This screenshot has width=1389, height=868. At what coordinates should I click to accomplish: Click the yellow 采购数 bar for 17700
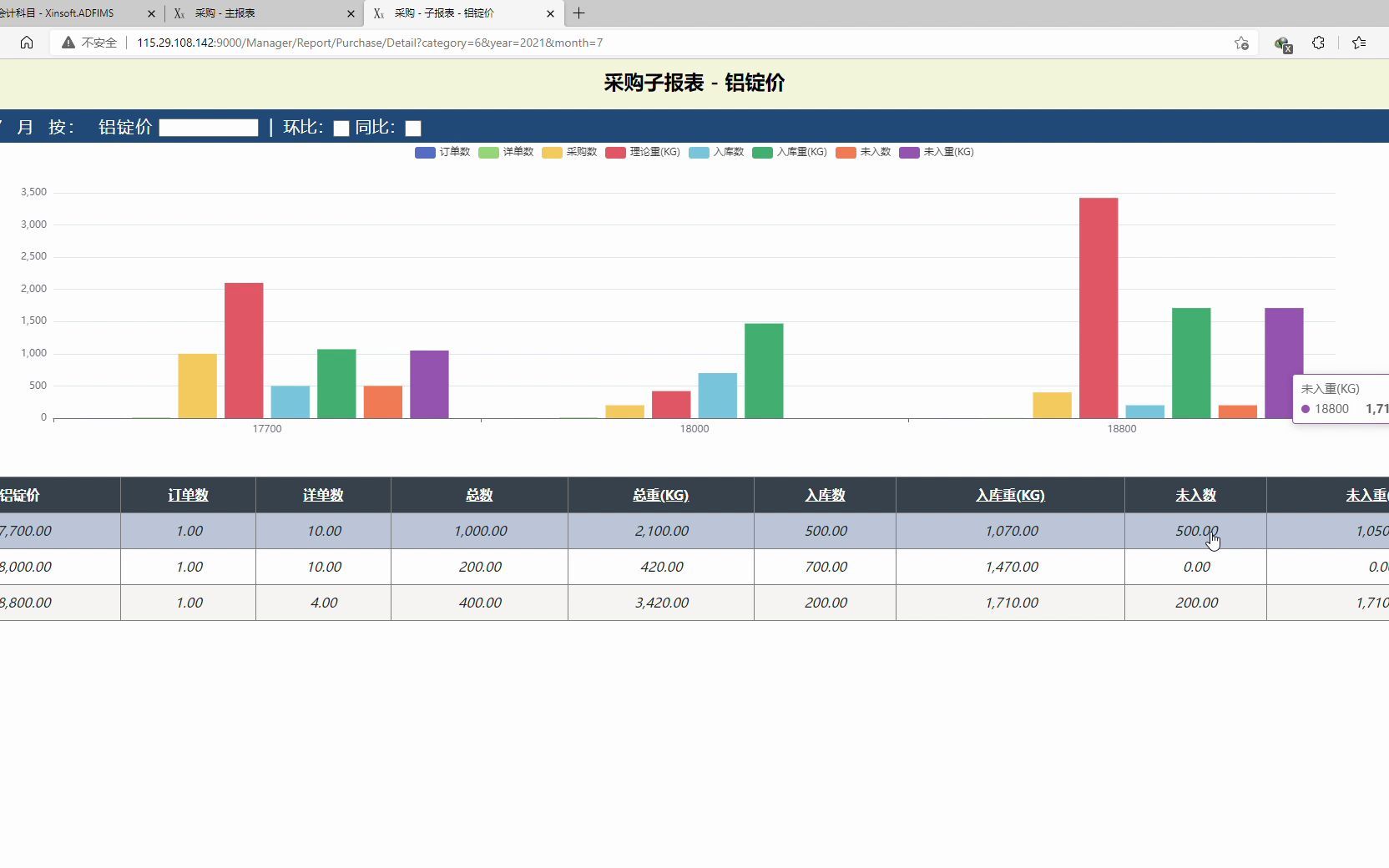(197, 386)
